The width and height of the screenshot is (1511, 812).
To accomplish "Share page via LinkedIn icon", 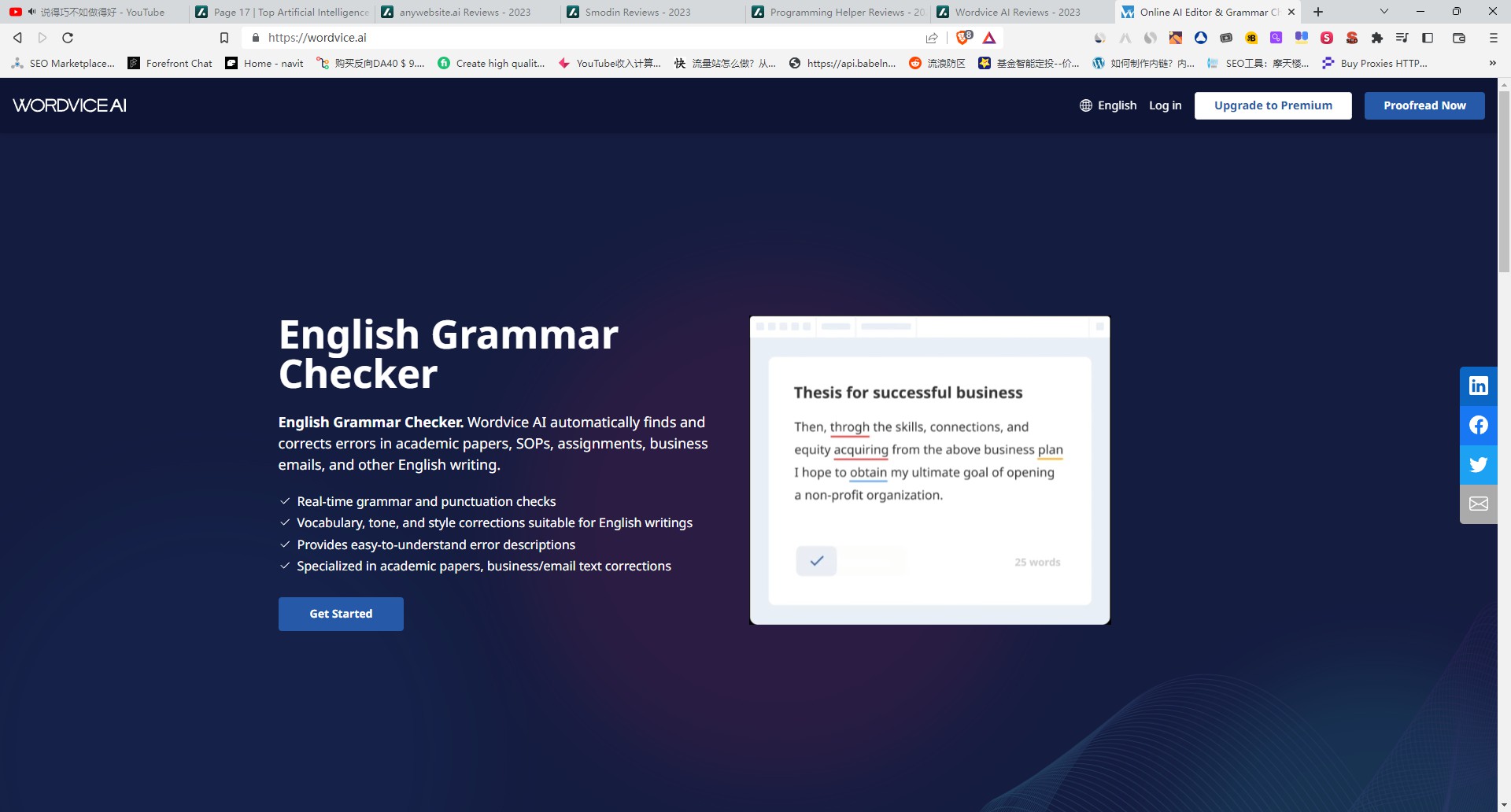I will 1478,386.
